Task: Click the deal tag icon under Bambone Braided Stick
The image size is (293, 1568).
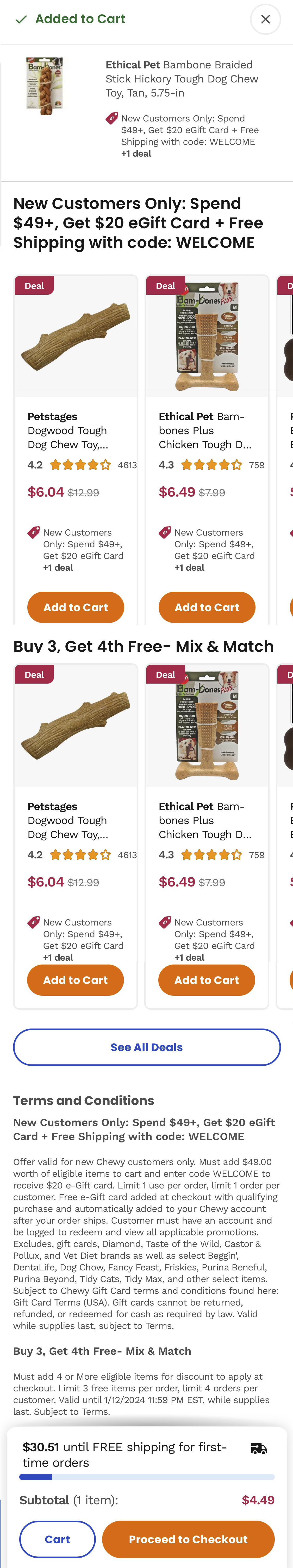Action: coord(111,118)
